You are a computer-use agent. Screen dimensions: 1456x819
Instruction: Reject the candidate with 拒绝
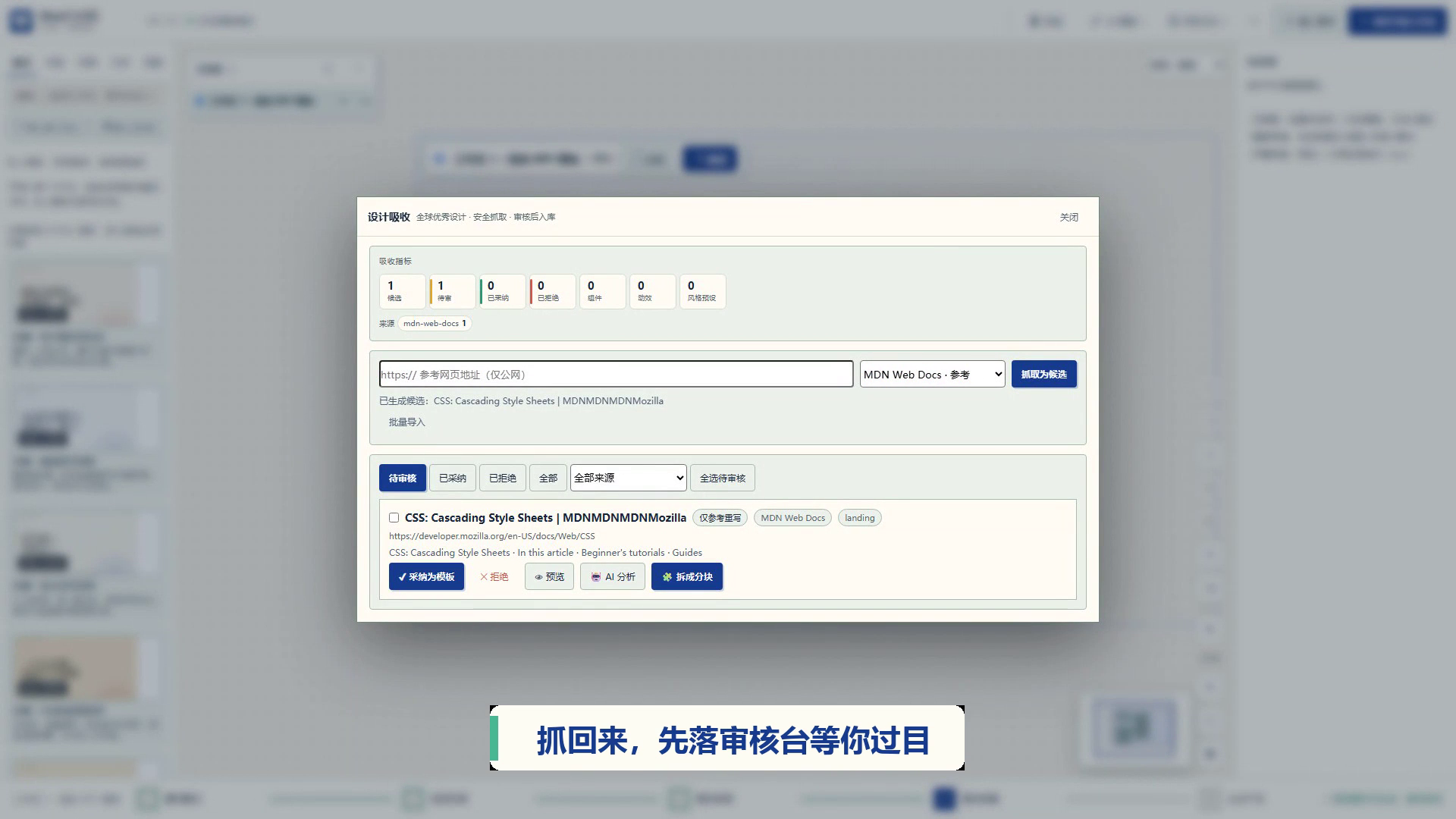(494, 576)
